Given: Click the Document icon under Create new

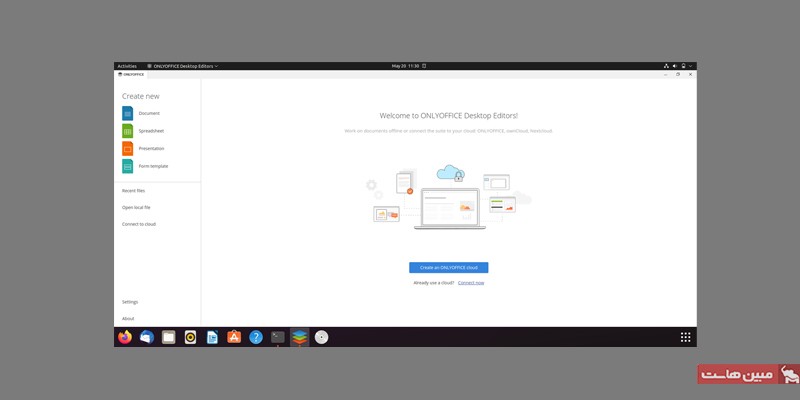Looking at the screenshot, I should pyautogui.click(x=127, y=113).
